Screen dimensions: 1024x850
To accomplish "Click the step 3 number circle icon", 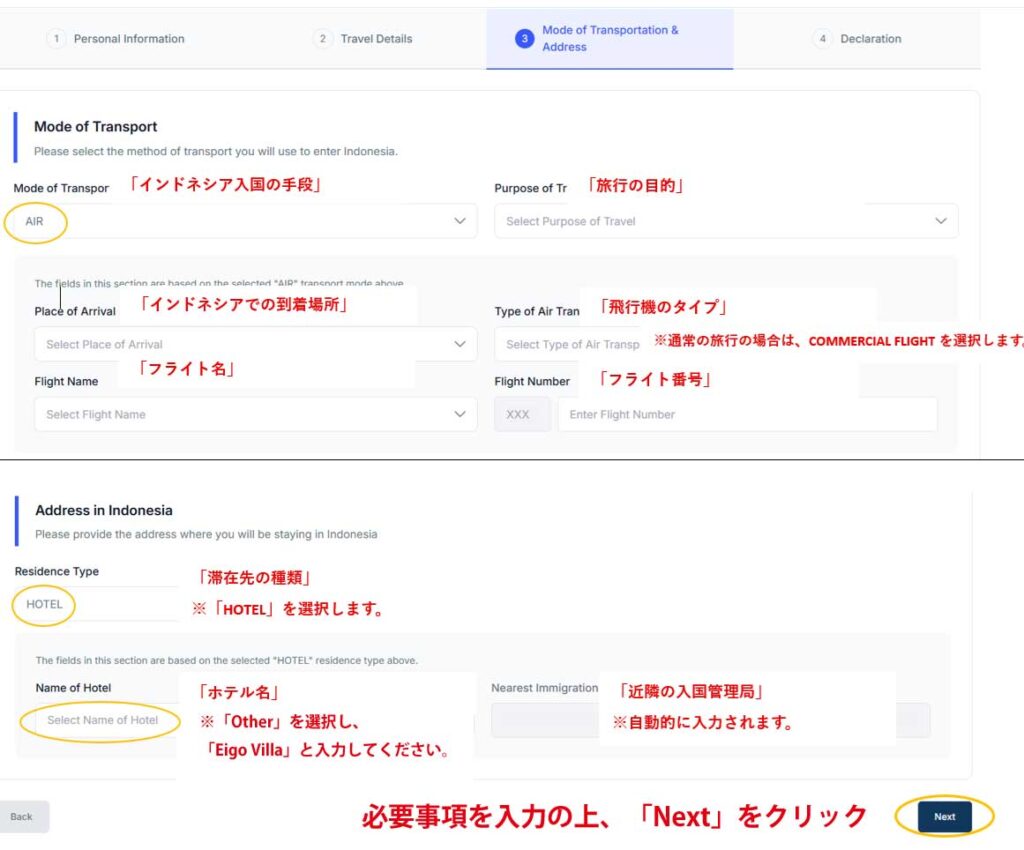I will 524,39.
